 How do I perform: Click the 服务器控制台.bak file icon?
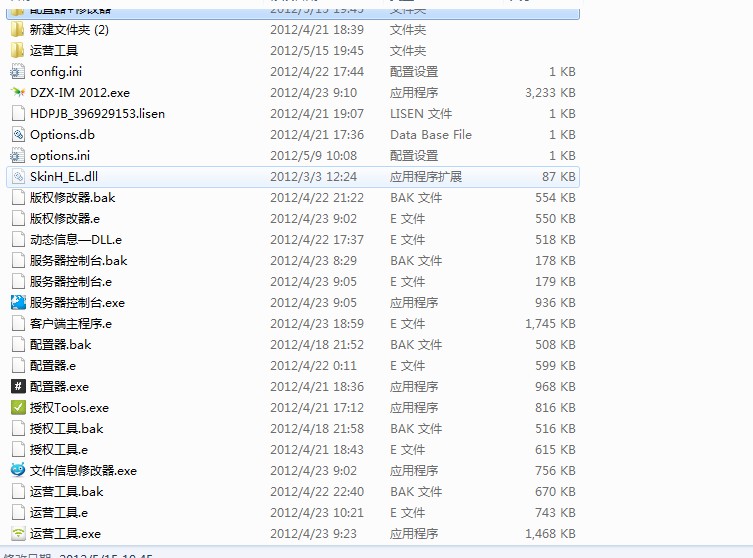[x=18, y=261]
